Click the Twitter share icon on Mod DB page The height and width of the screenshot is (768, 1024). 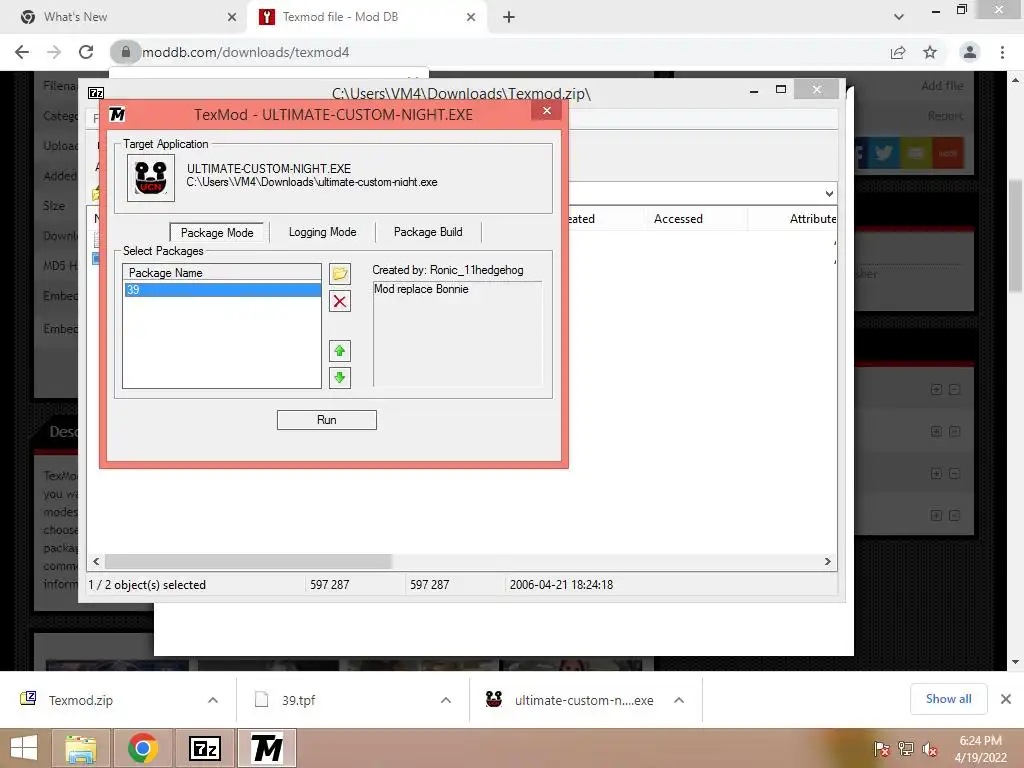[x=884, y=153]
